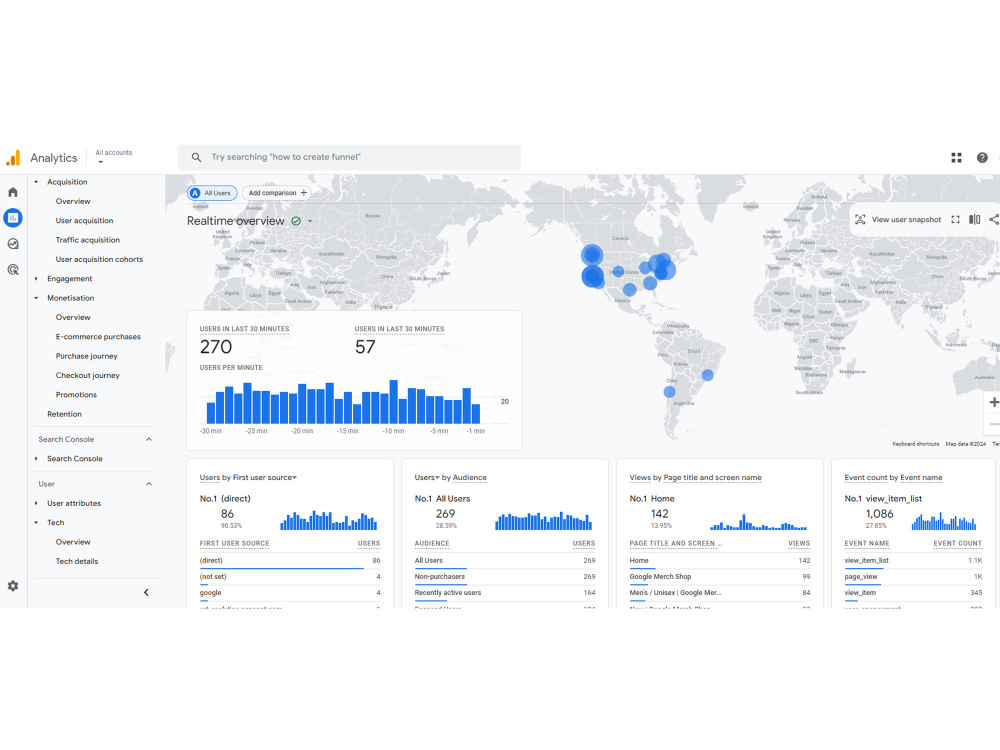Expand the nested Search Console item

(36, 459)
